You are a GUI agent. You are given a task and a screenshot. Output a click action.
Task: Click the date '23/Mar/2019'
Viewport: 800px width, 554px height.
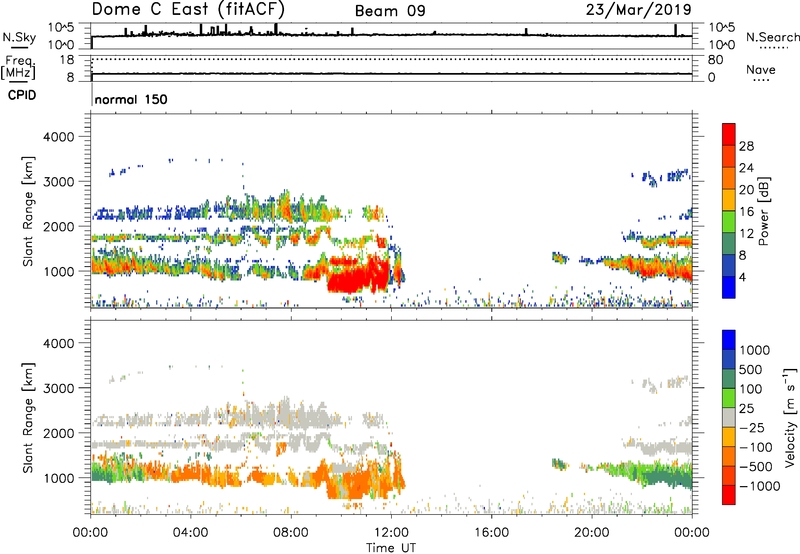[x=638, y=10]
